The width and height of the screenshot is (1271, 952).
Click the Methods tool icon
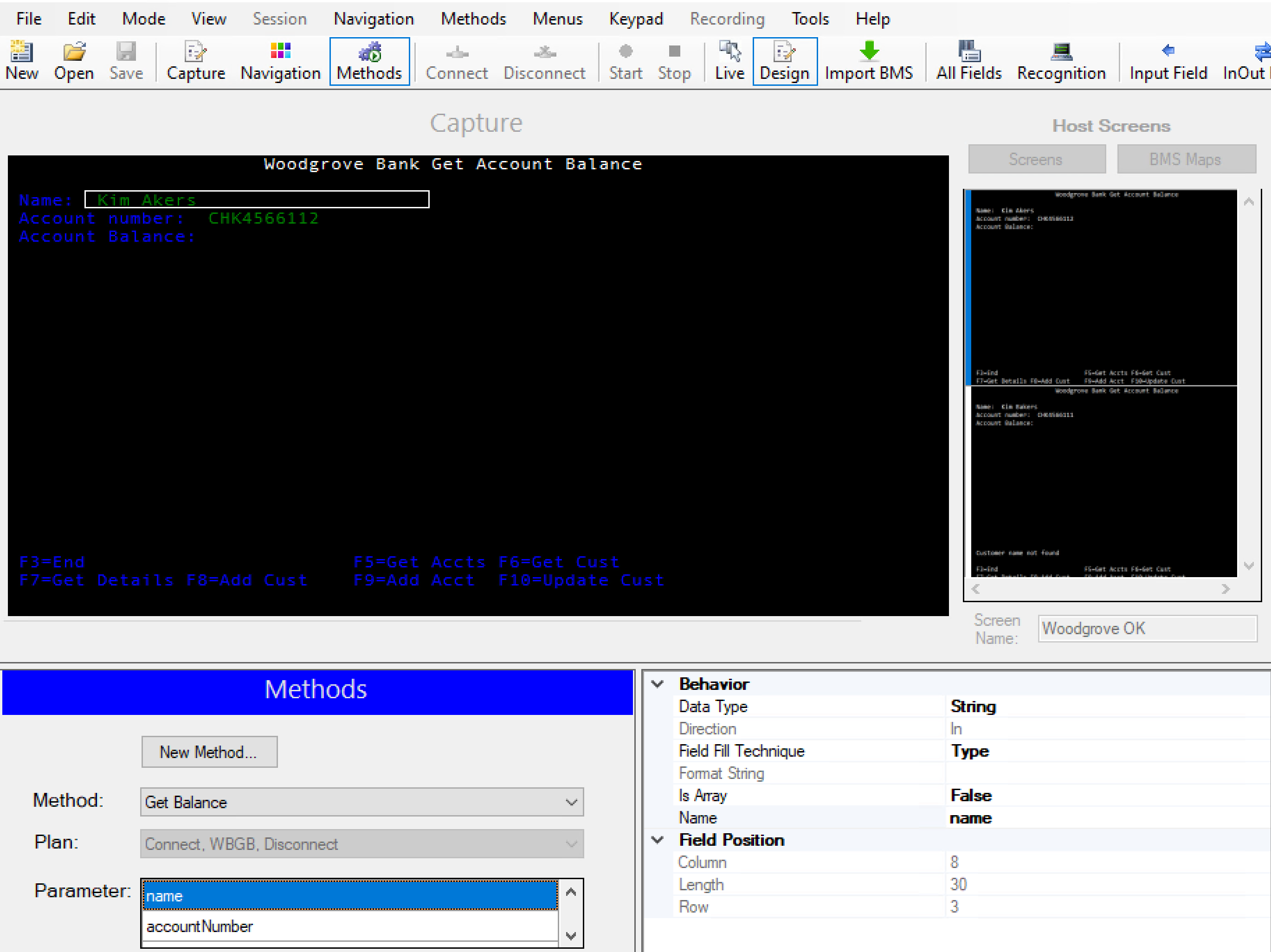pos(370,58)
